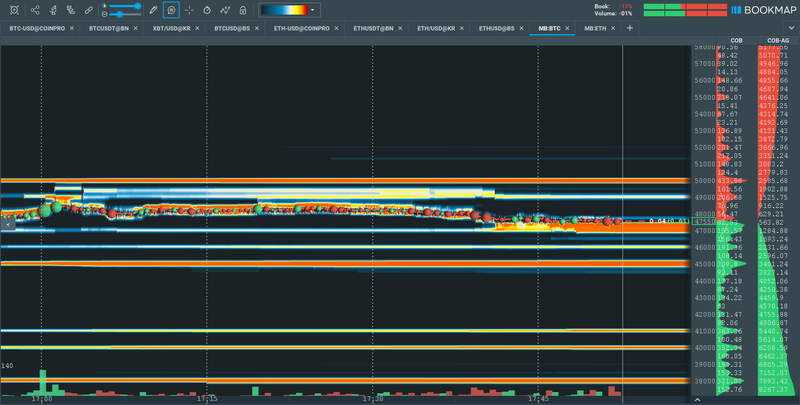Close the BTCUSD@BS tab
Screen dimensions: 800x405
[257, 29]
